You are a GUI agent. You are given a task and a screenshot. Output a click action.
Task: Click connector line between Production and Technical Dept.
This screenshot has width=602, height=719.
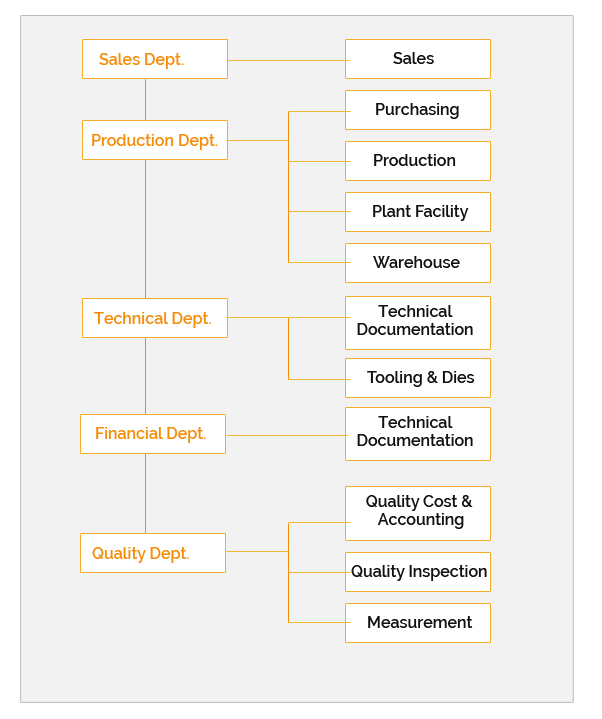coord(145,228)
